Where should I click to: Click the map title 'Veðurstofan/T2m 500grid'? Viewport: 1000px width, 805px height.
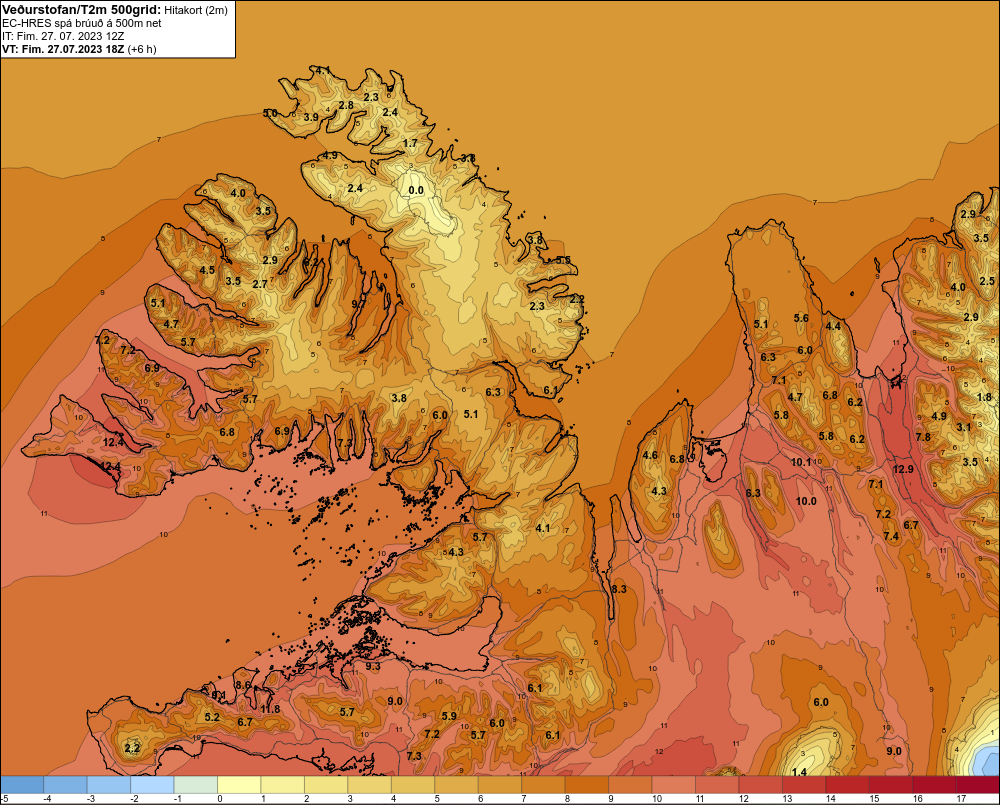[x=82, y=10]
